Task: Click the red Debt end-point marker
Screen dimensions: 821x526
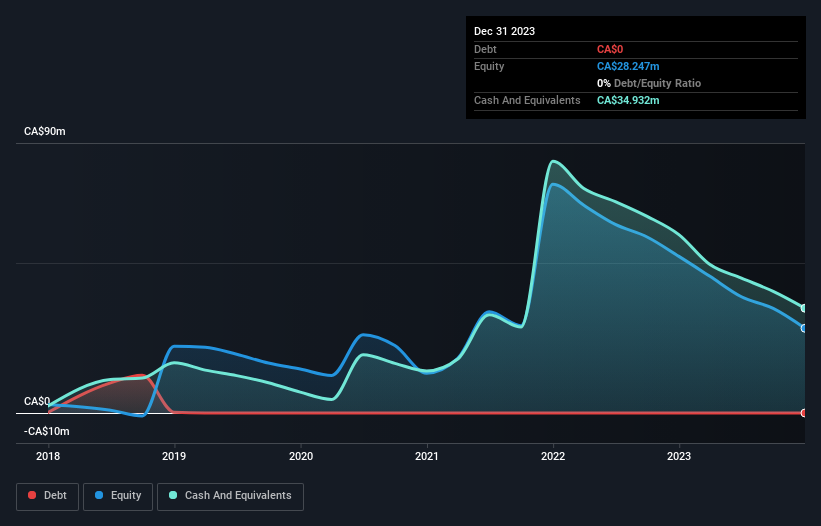Action: pyautogui.click(x=804, y=413)
